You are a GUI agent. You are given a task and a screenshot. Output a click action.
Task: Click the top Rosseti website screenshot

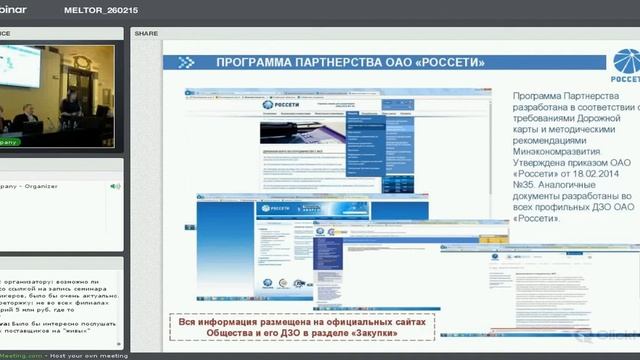point(338,141)
